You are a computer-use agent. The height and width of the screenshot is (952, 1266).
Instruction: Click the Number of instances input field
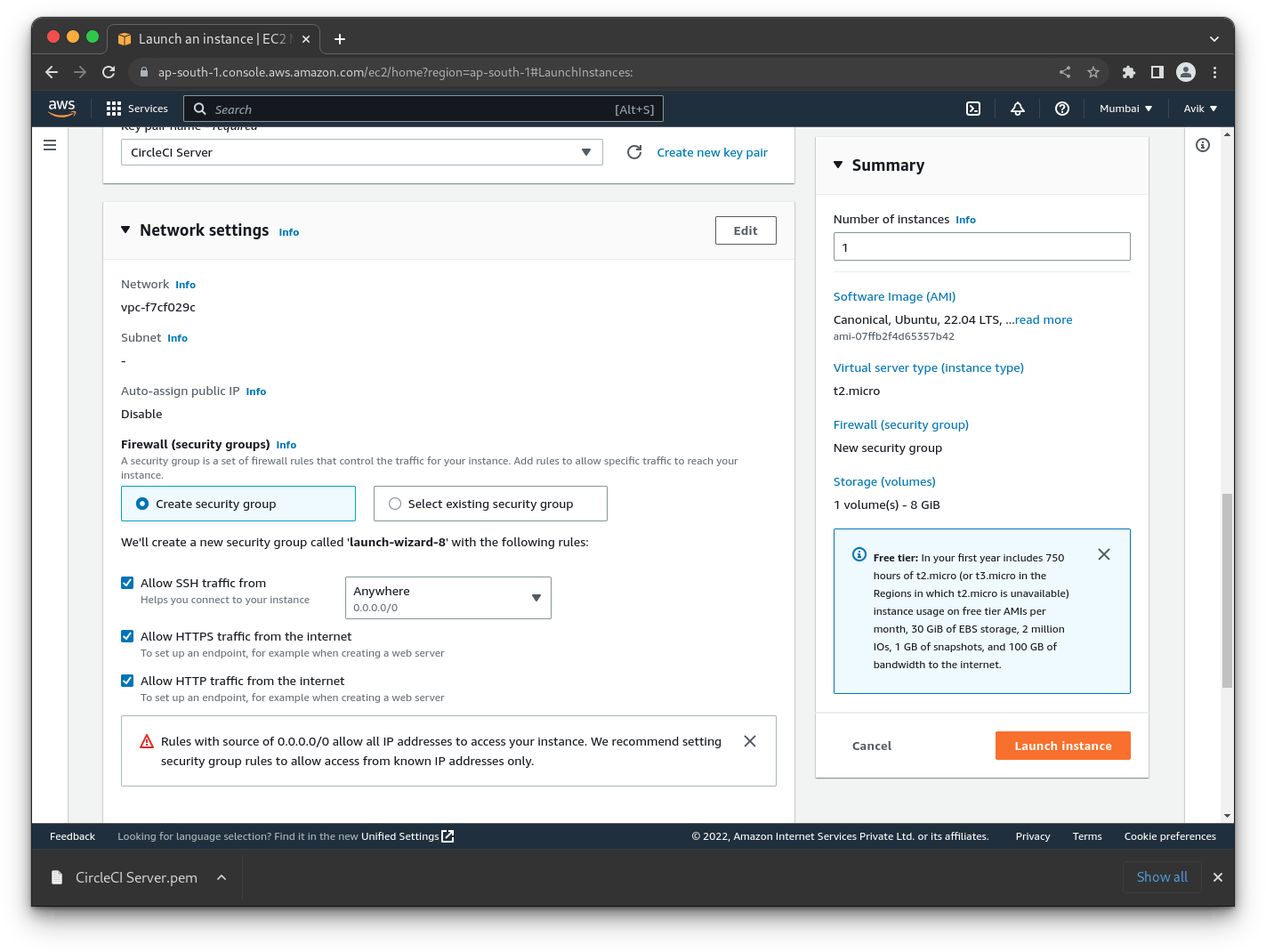pyautogui.click(x=981, y=246)
